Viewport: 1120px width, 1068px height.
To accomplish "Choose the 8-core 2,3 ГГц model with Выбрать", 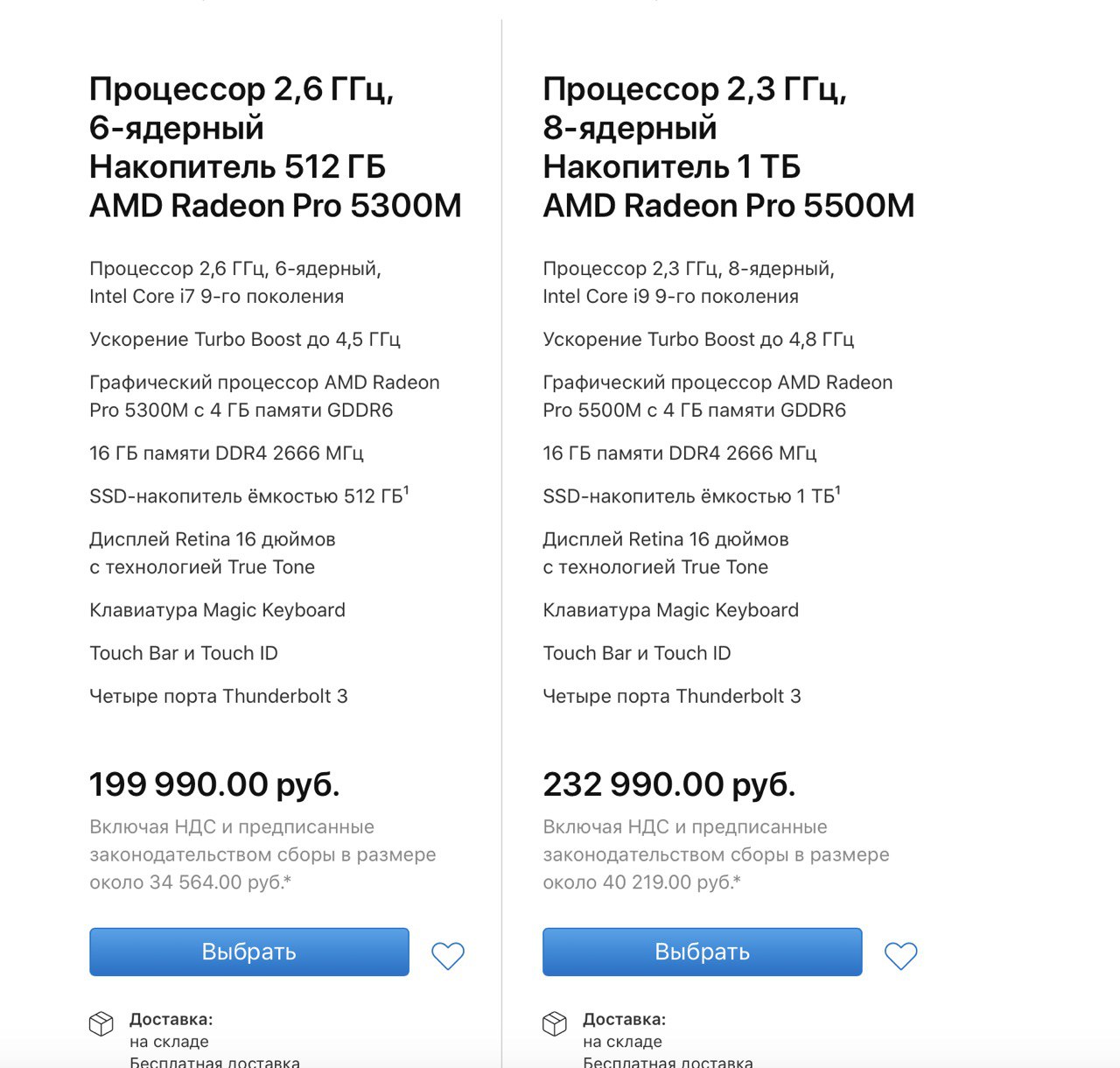I will [x=703, y=952].
